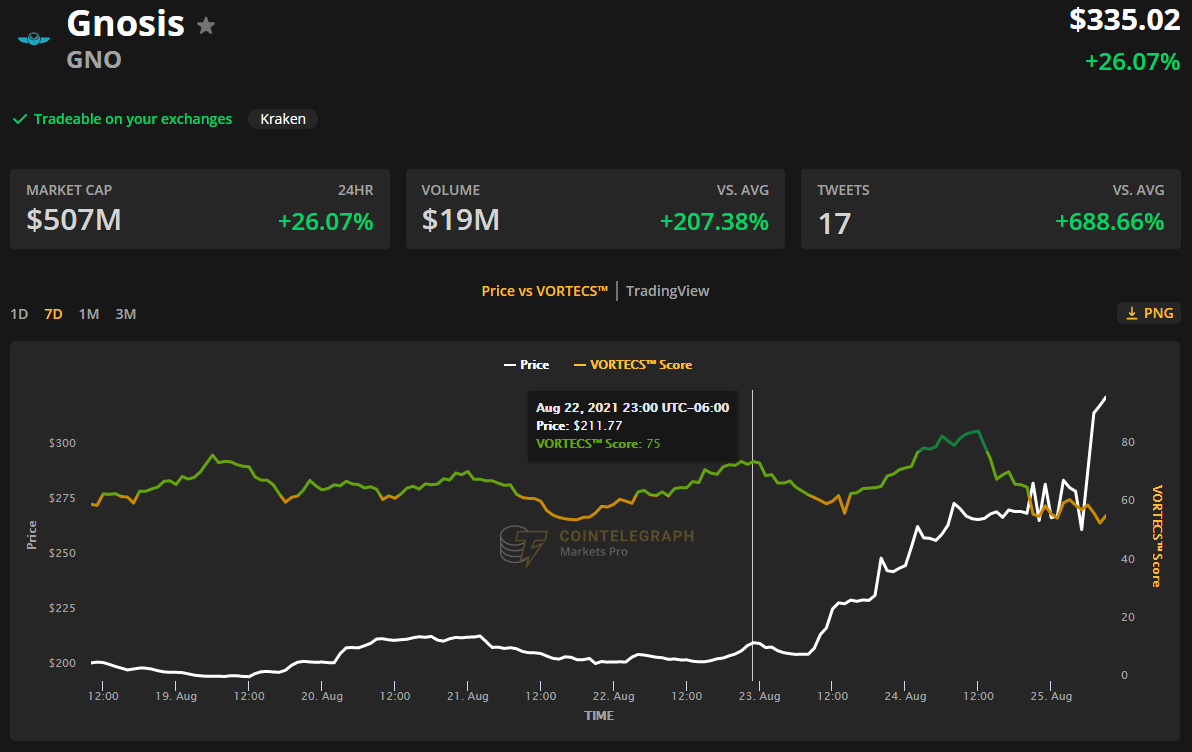
Task: Open the Volume stat card
Action: 595,209
